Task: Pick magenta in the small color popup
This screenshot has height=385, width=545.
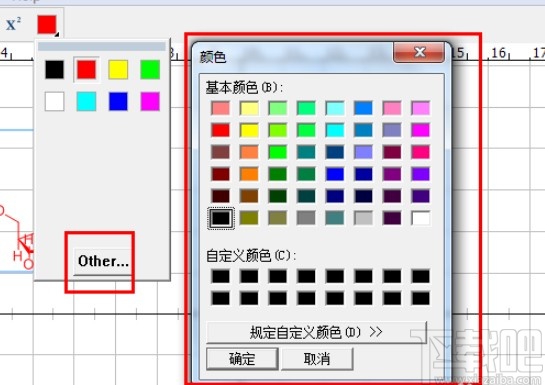Action: click(x=150, y=101)
